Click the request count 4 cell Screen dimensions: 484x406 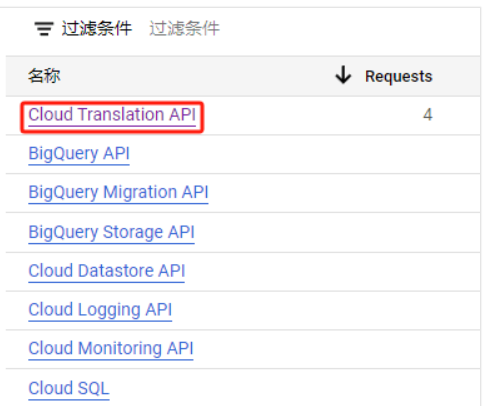pos(428,115)
